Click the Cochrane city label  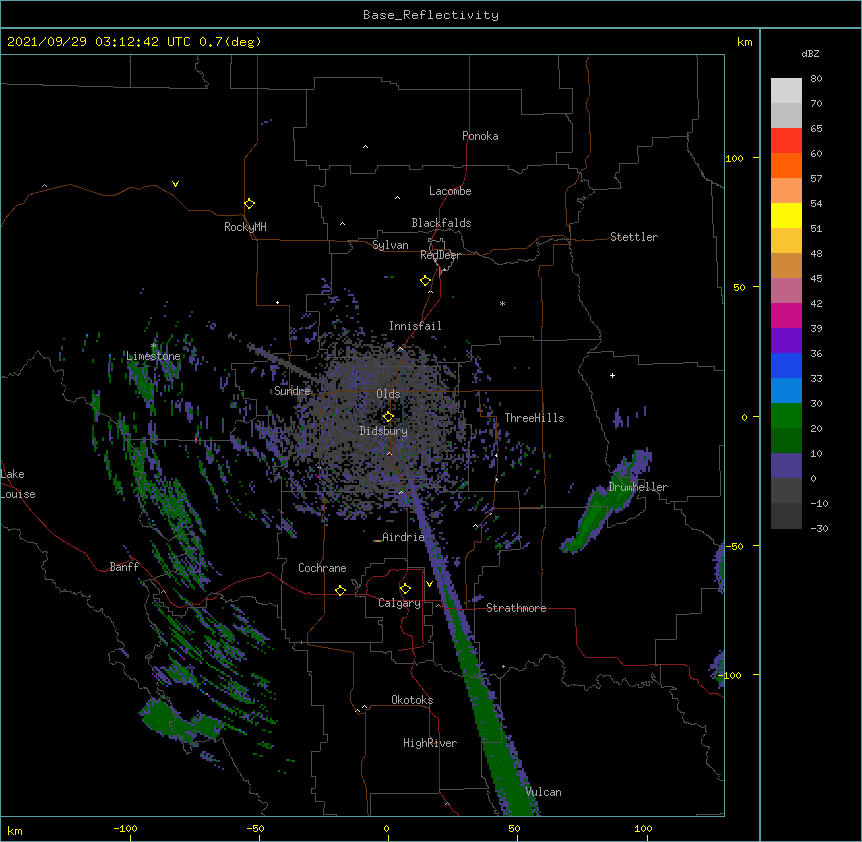click(322, 568)
